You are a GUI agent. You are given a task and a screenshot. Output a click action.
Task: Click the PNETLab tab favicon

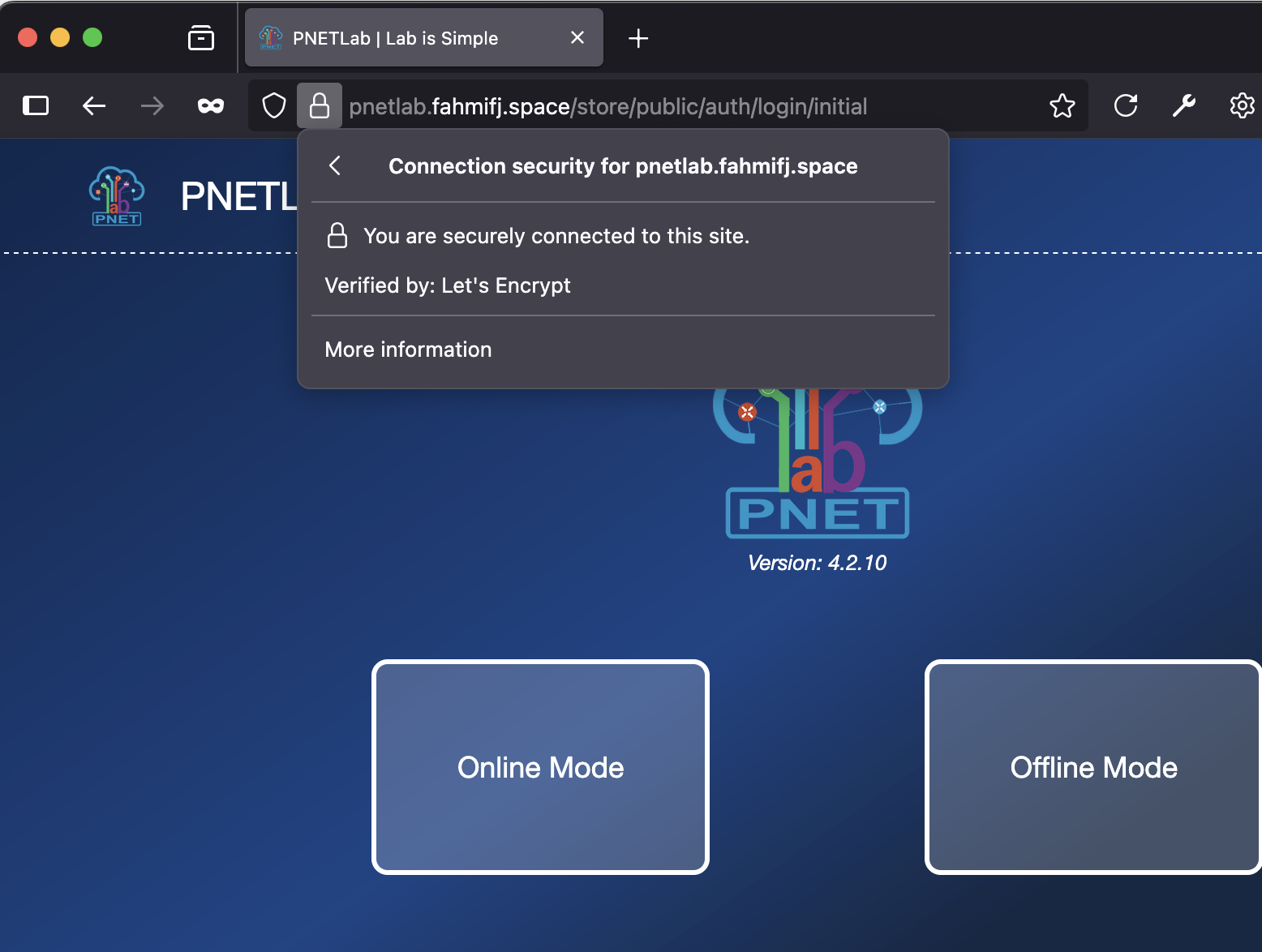(271, 37)
